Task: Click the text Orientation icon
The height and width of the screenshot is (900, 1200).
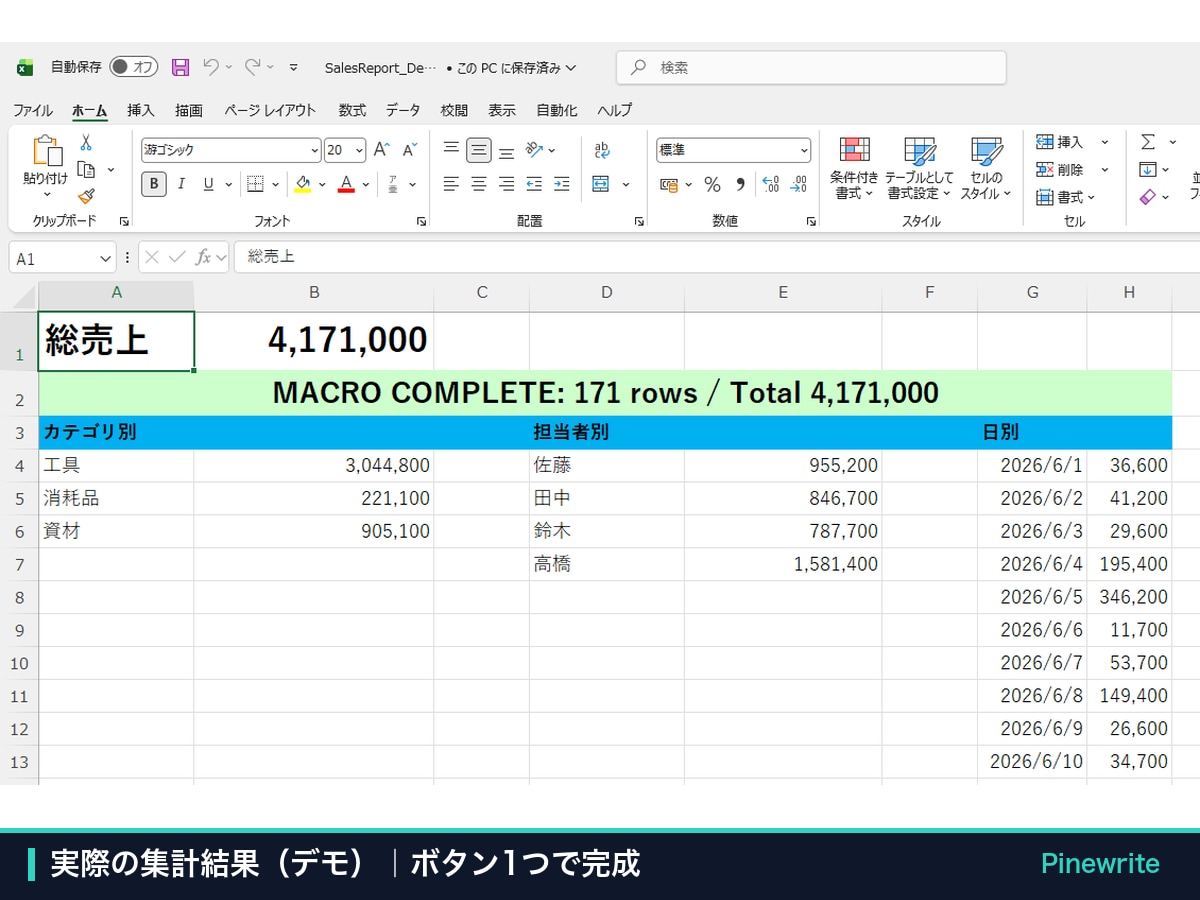Action: coord(535,150)
